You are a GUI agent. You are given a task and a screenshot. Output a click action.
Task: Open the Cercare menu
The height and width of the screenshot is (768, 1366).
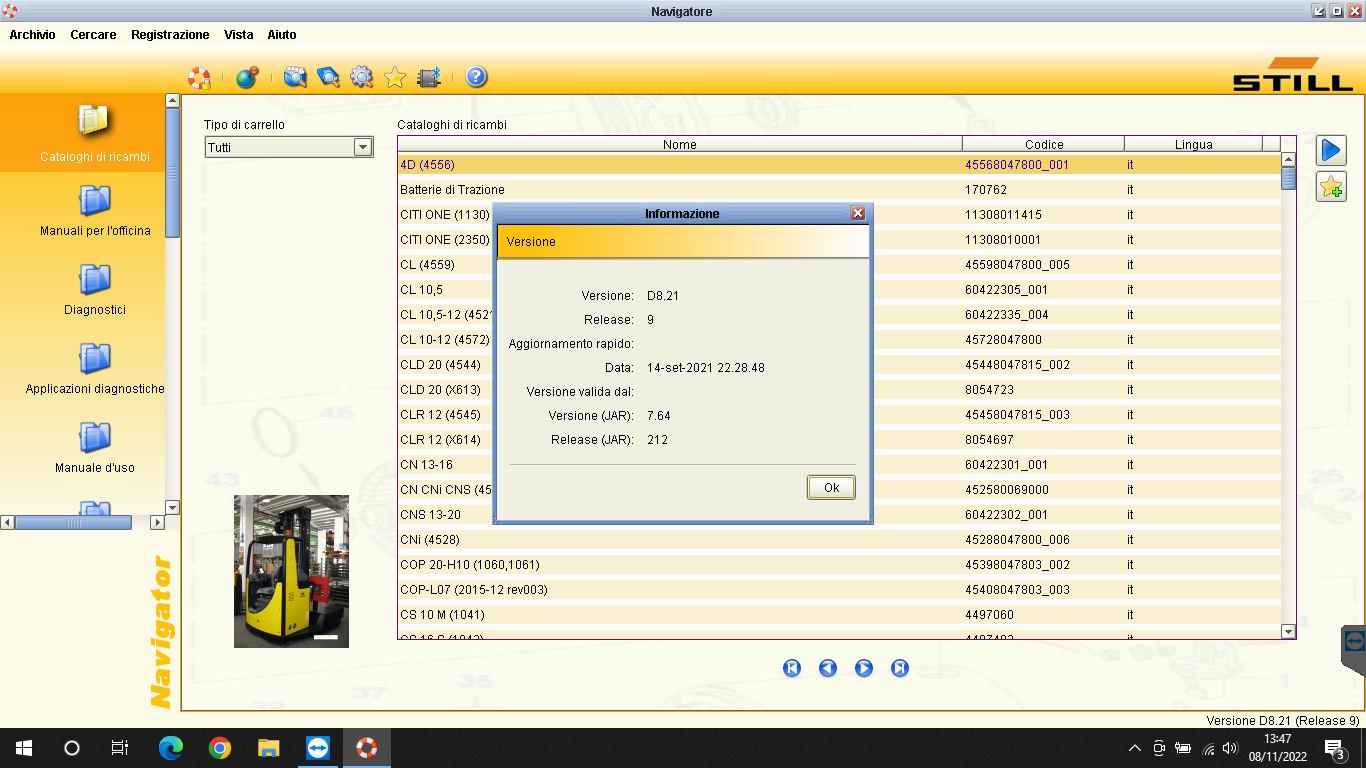[x=93, y=34]
